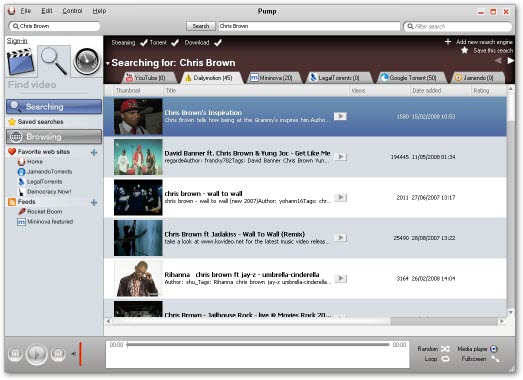
Task: Open the video library clapperboard icon
Action: pos(21,61)
